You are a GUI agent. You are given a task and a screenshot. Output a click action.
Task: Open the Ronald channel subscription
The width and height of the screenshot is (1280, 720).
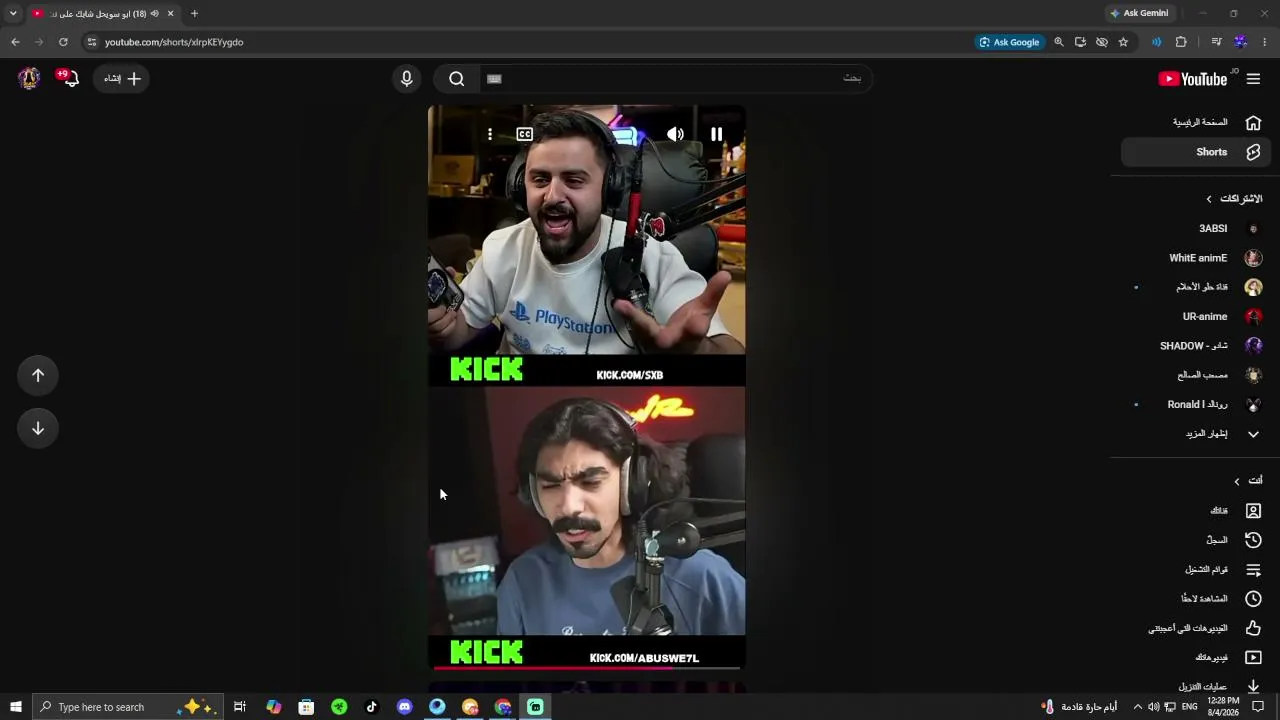[1196, 405]
